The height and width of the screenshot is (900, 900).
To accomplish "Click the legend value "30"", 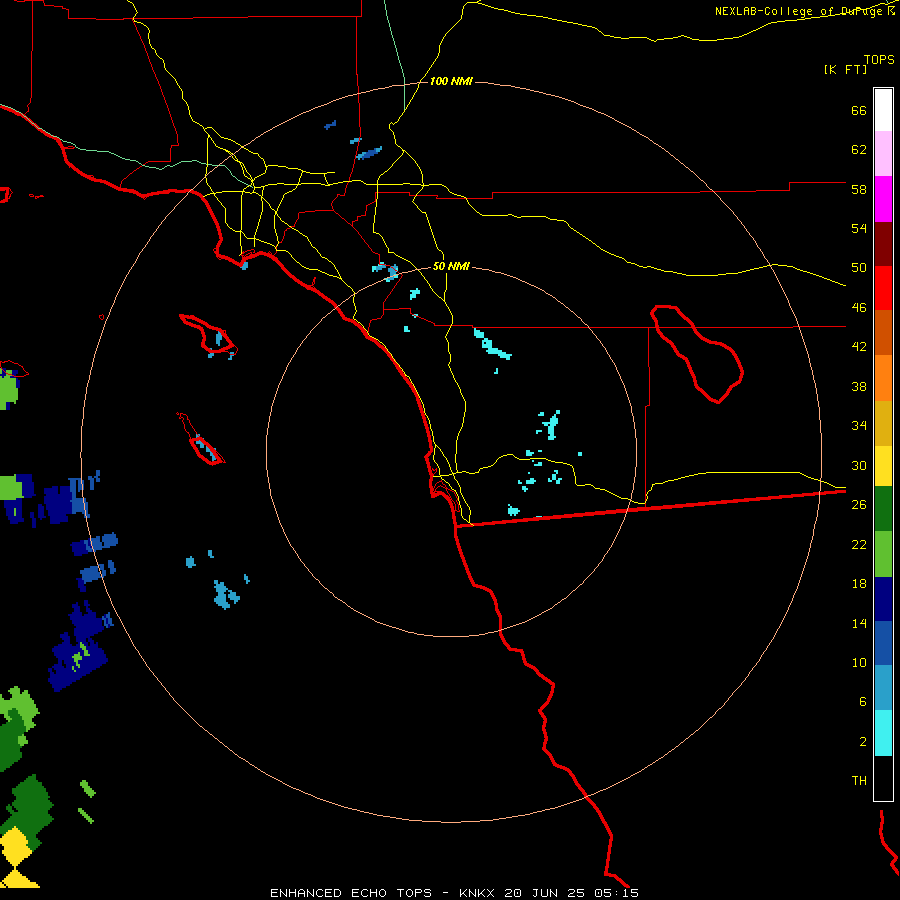I will 859,465.
